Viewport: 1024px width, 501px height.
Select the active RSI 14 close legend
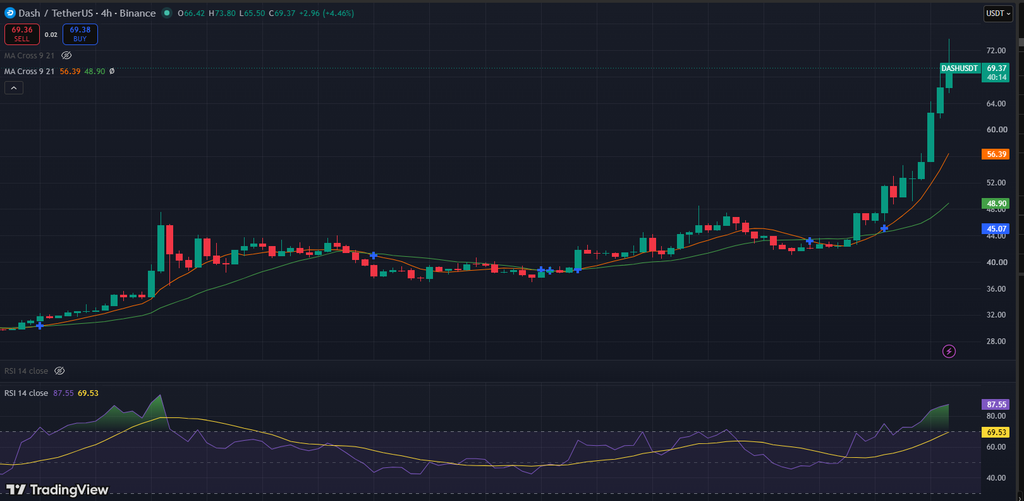26,393
